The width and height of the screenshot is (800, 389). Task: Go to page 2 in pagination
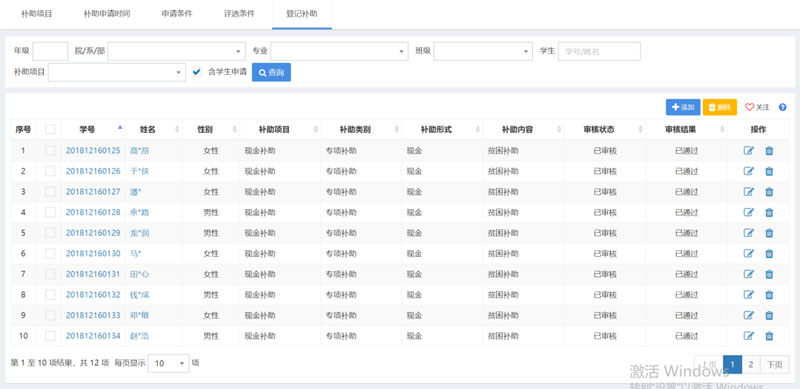pos(751,364)
